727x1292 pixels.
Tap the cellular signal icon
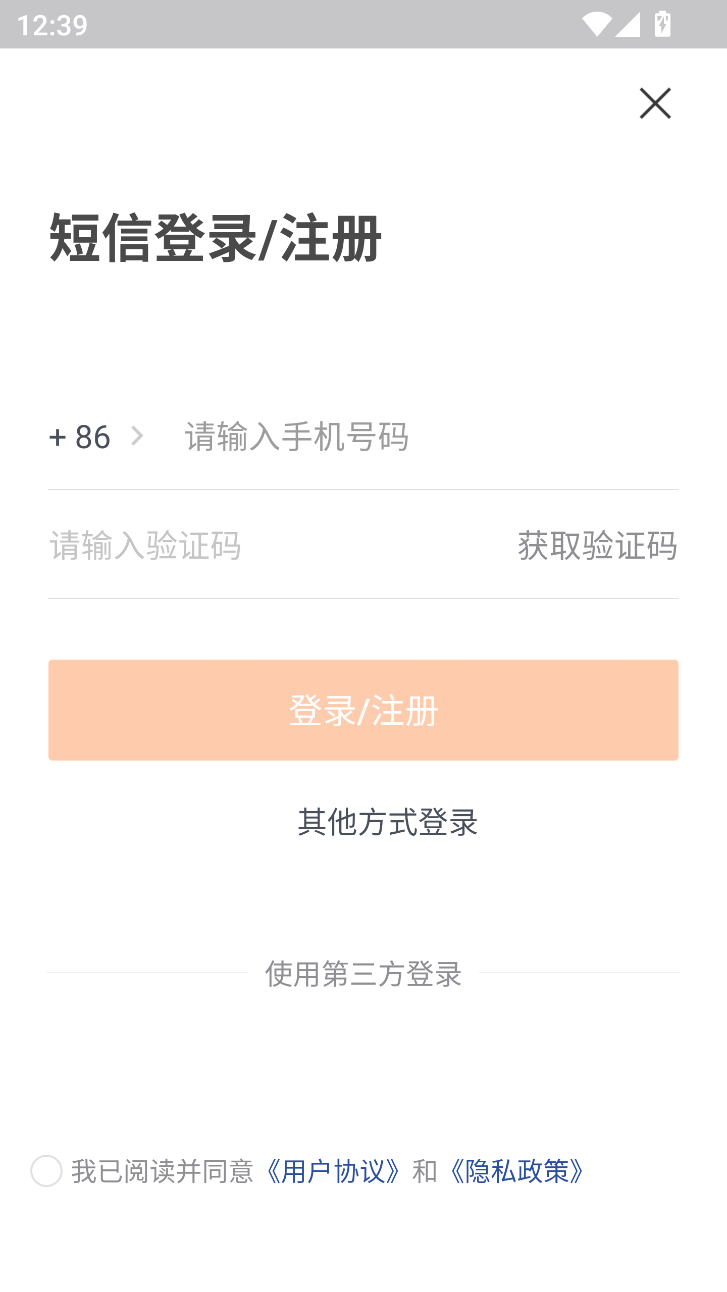(x=628, y=24)
